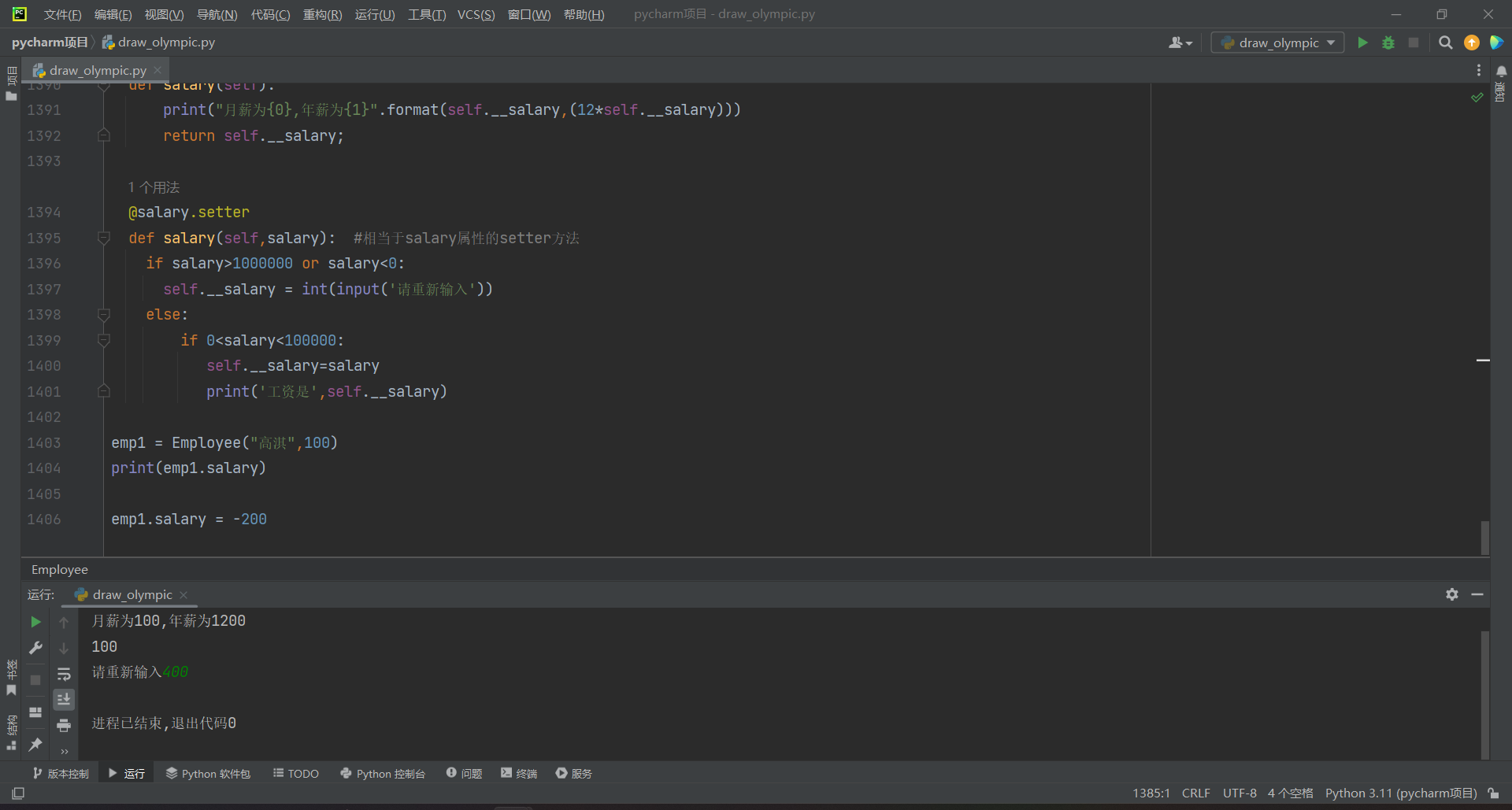Click the '1 个用法' usages hint
The image size is (1512, 810).
coord(154,187)
